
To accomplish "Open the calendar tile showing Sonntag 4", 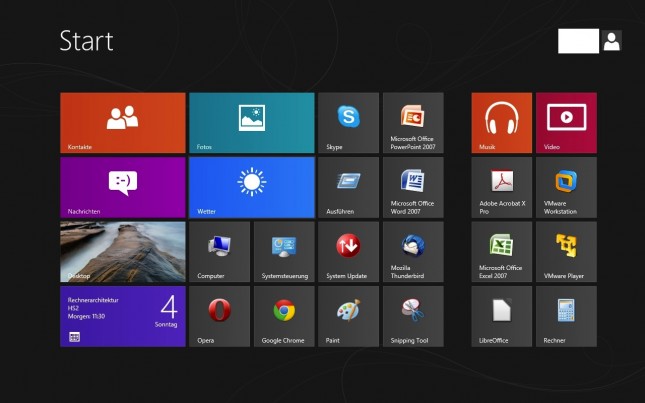I will click(x=123, y=316).
